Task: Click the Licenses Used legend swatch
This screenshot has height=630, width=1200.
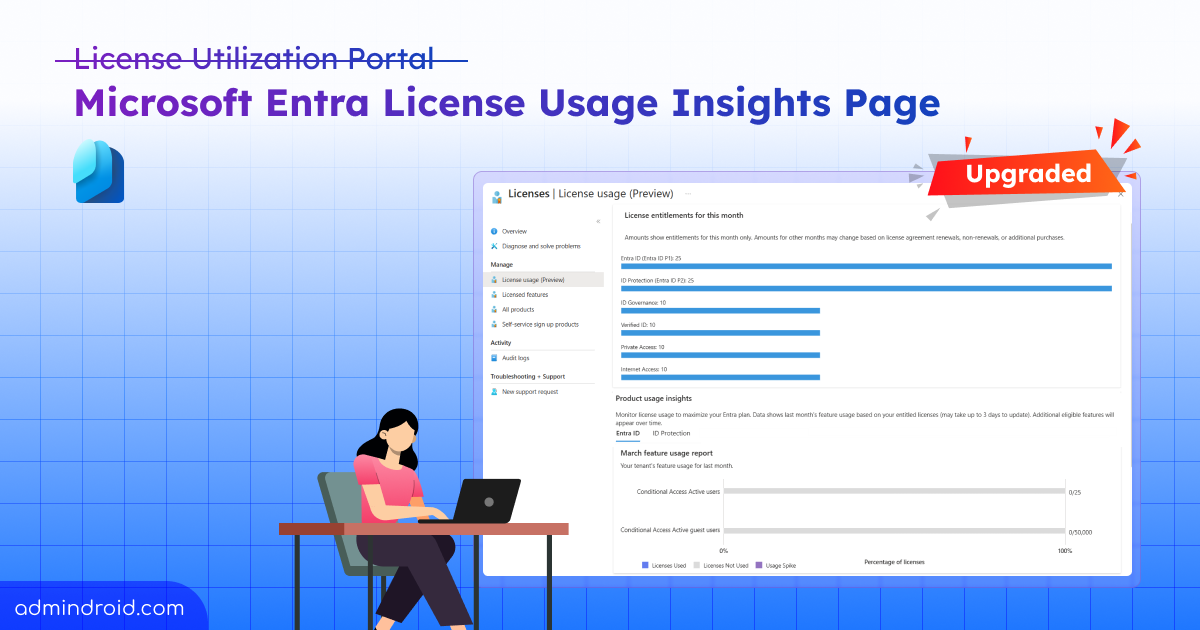Action: click(x=645, y=565)
